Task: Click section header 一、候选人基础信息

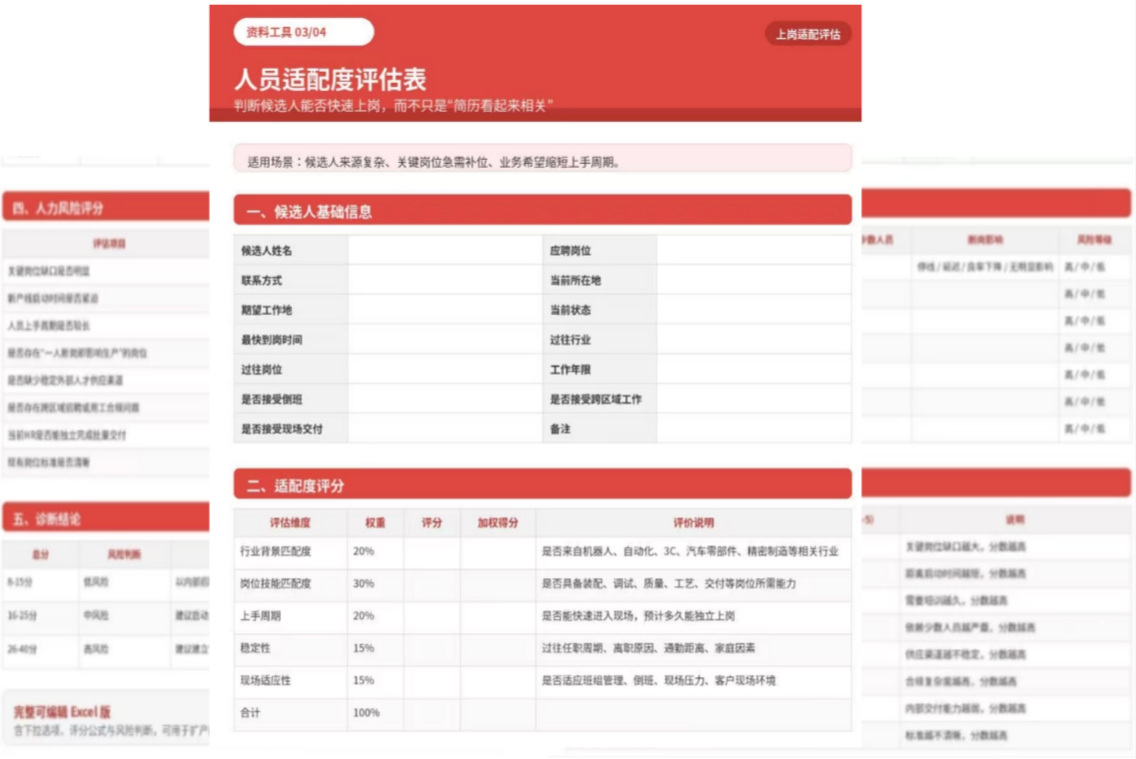Action: pyautogui.click(x=543, y=211)
